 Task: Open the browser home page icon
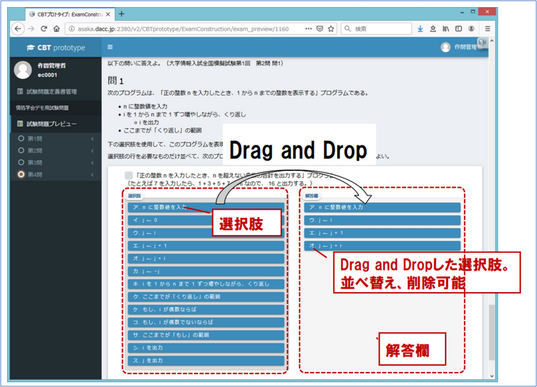57,29
